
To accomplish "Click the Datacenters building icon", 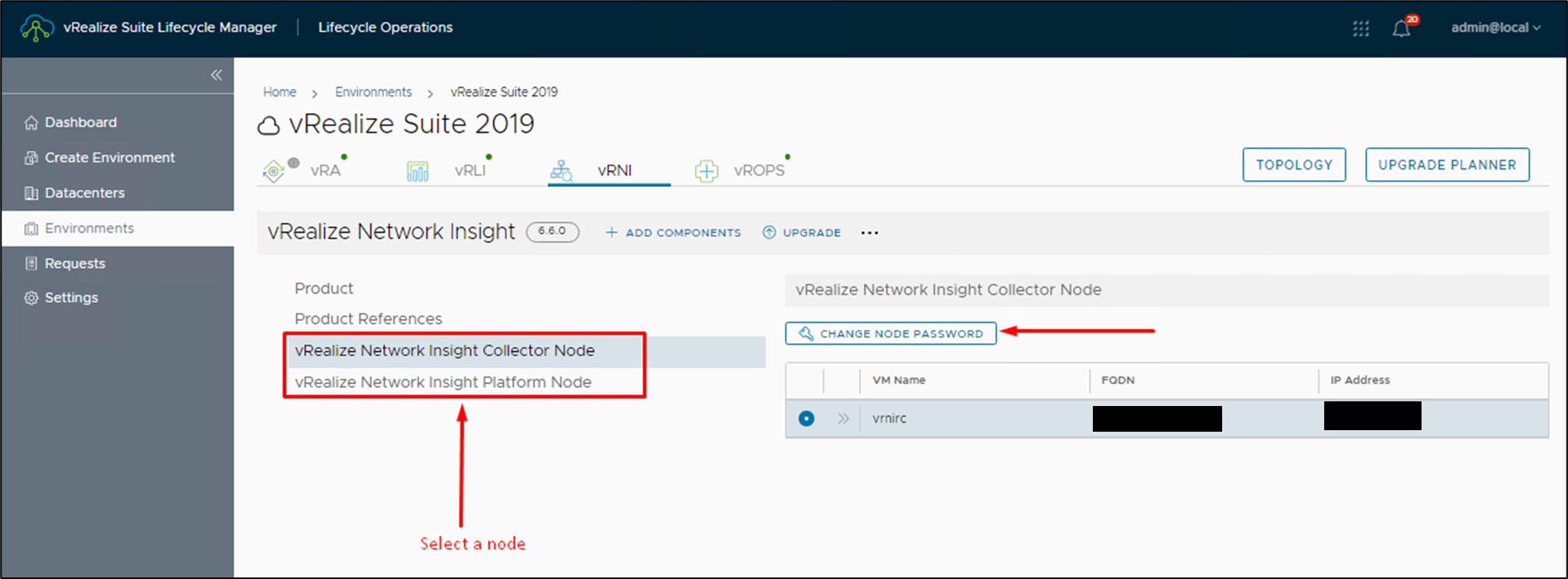I will pyautogui.click(x=31, y=193).
